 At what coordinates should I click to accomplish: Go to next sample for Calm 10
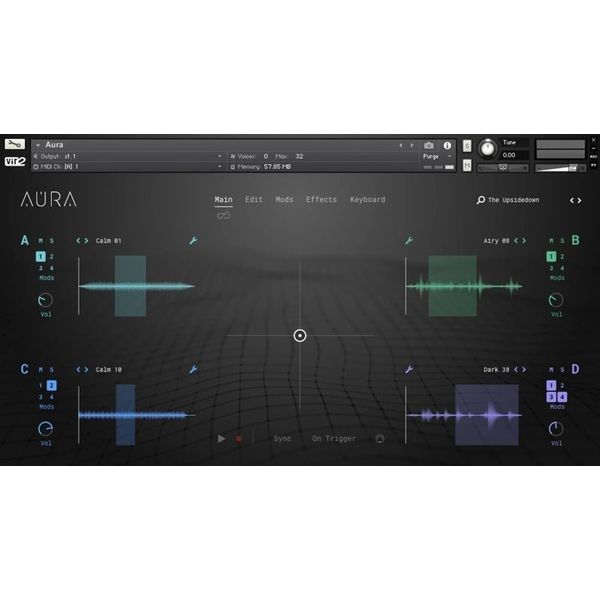tap(86, 370)
